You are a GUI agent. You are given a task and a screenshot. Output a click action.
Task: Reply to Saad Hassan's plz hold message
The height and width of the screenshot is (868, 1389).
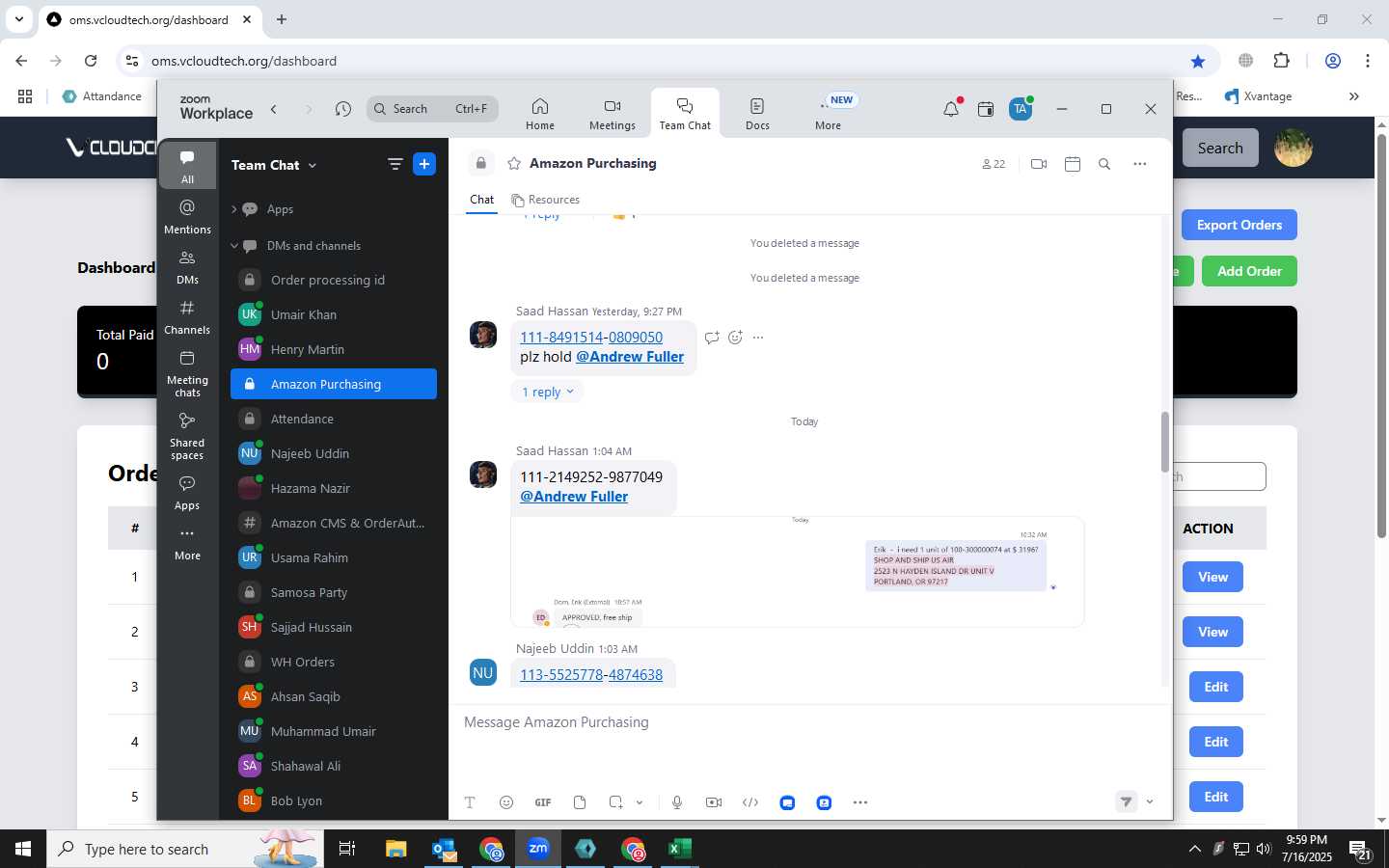pyautogui.click(x=712, y=338)
